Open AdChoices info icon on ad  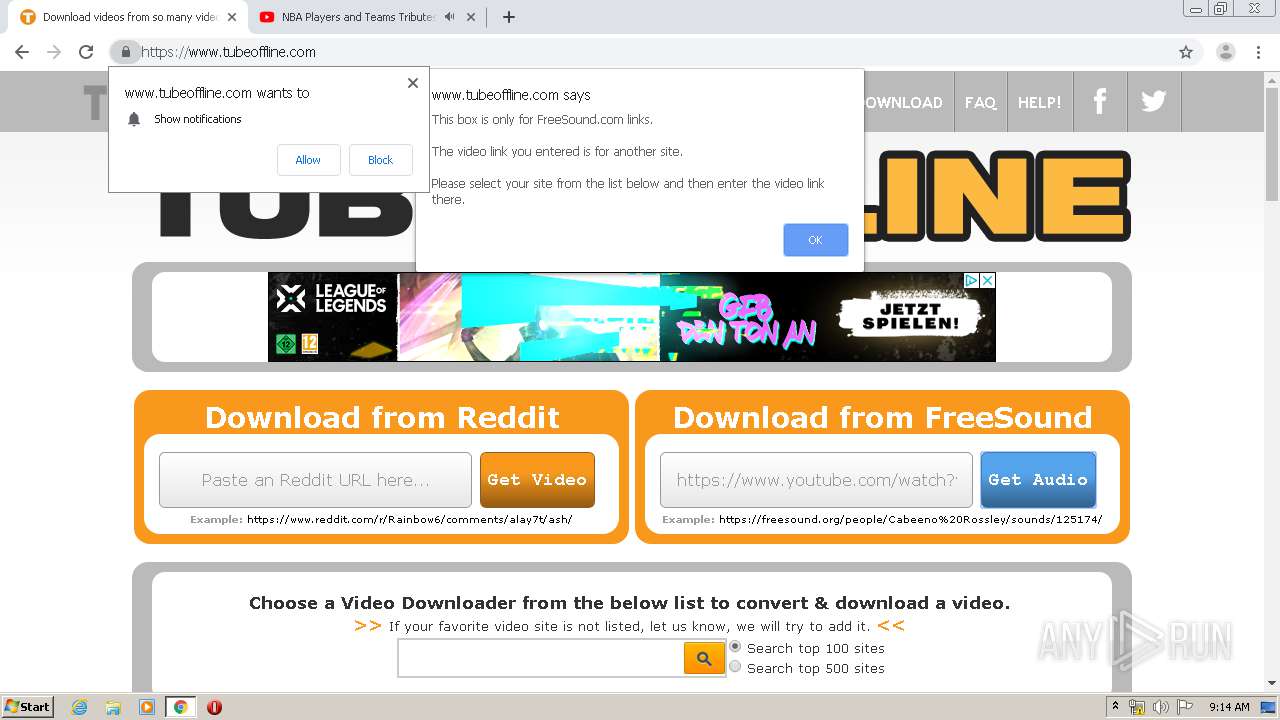tap(970, 281)
